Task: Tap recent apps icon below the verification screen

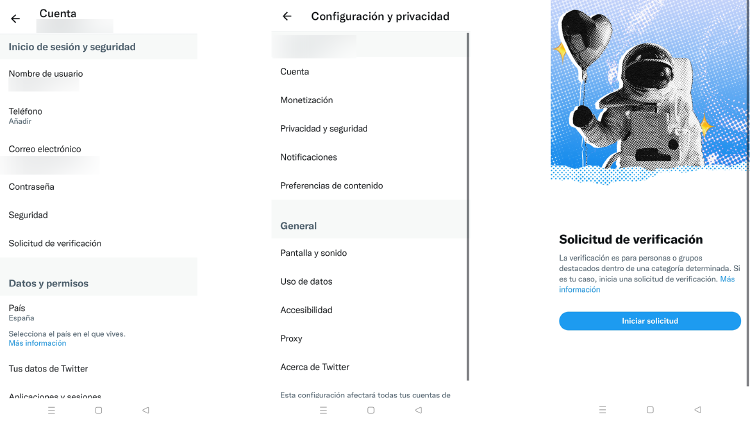Action: [x=602, y=410]
